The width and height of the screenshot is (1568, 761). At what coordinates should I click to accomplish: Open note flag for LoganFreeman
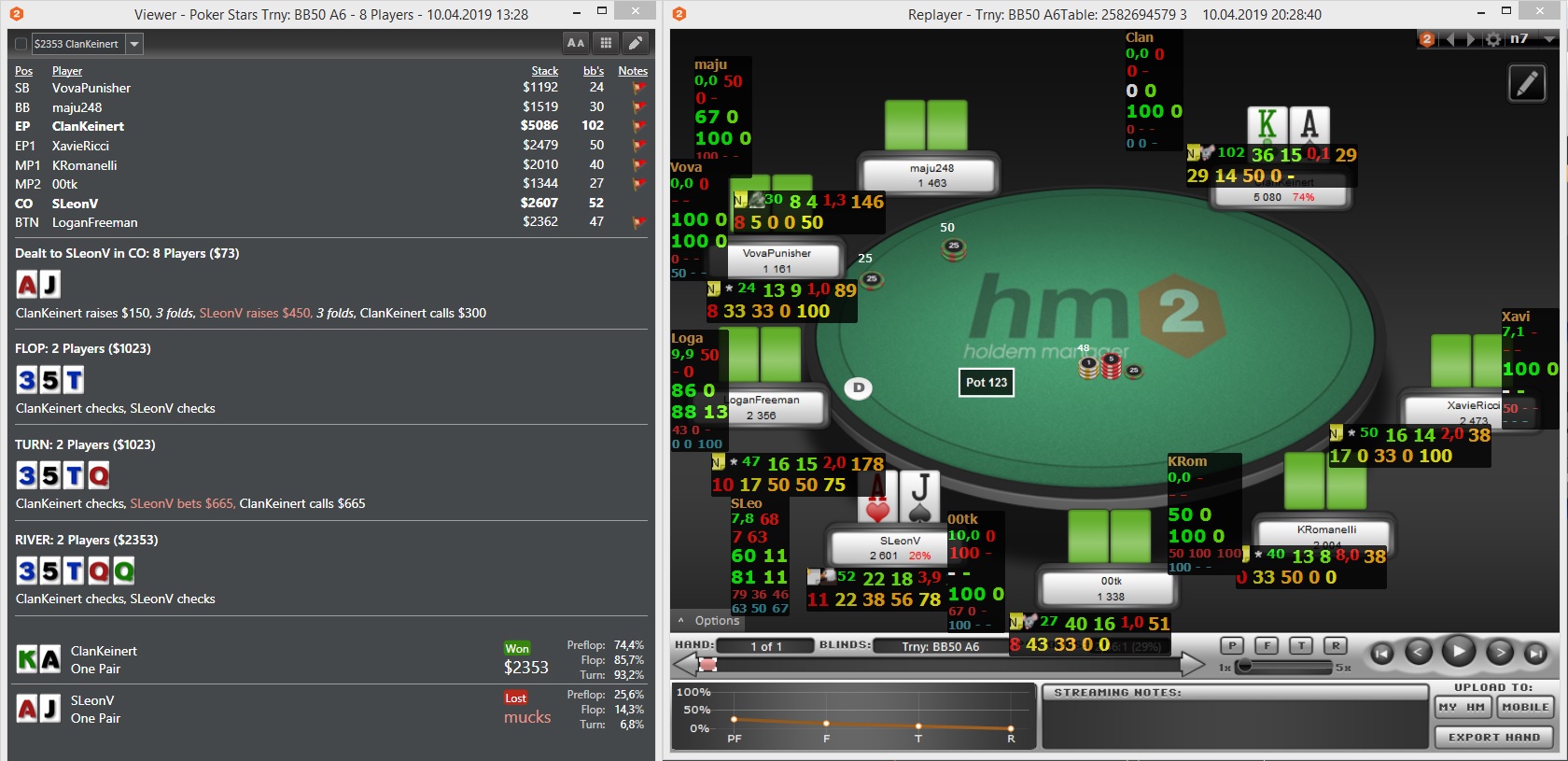[639, 222]
